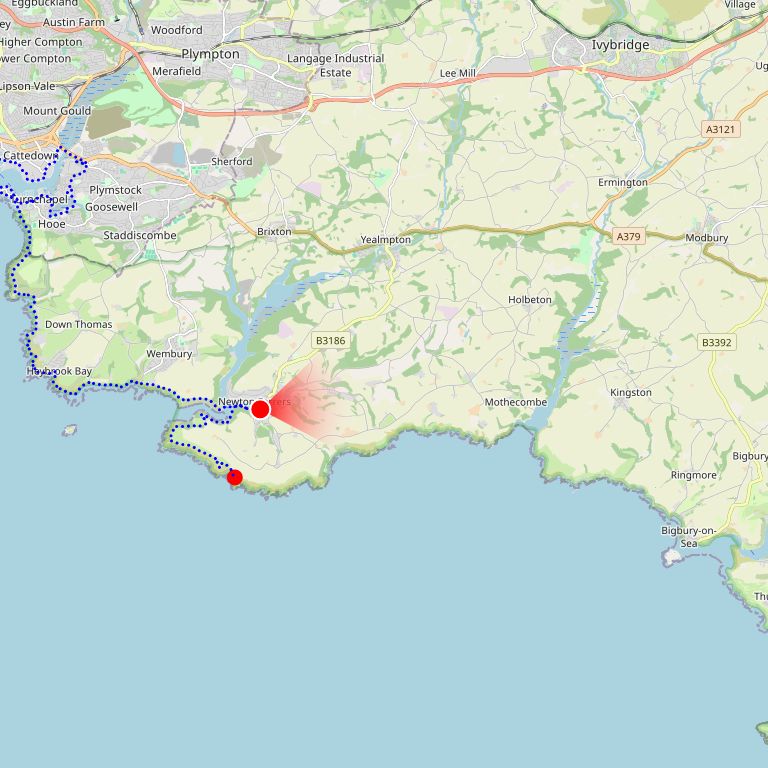Click the large red marker at Newton Ferrers
The image size is (768, 768).
pyautogui.click(x=260, y=409)
